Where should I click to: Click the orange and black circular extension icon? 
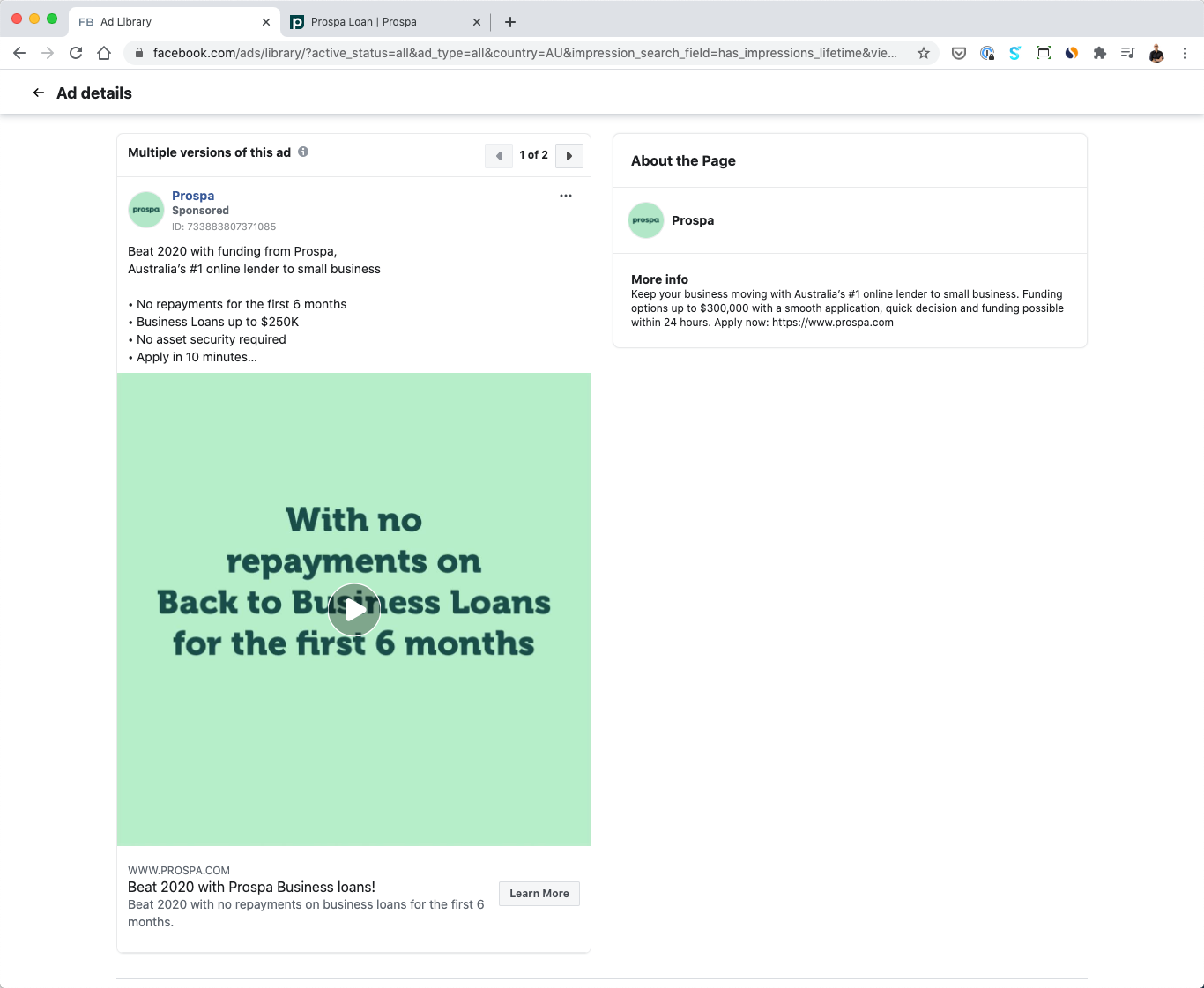[1072, 53]
